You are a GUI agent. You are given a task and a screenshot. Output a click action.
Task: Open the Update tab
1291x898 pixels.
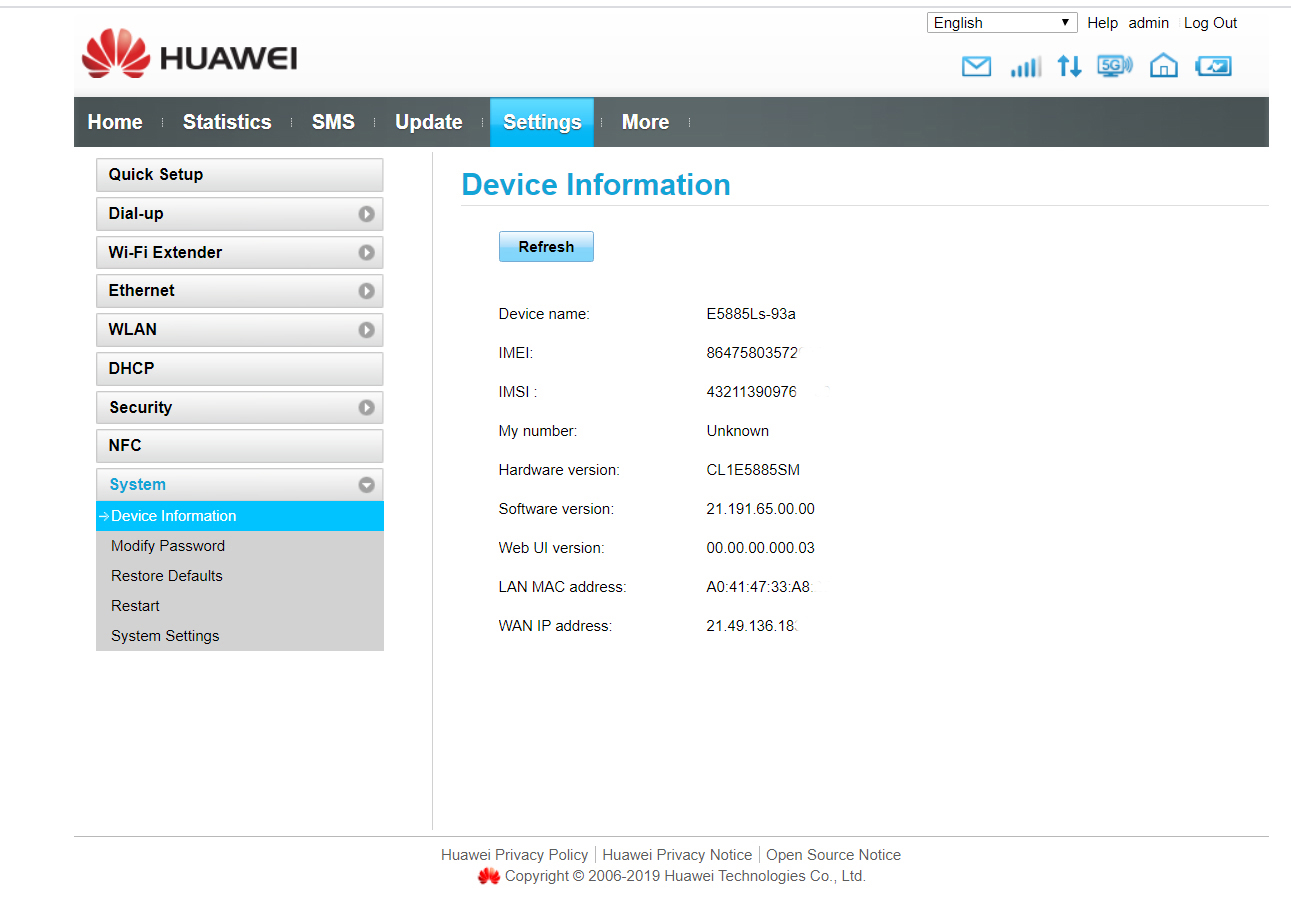(x=428, y=122)
